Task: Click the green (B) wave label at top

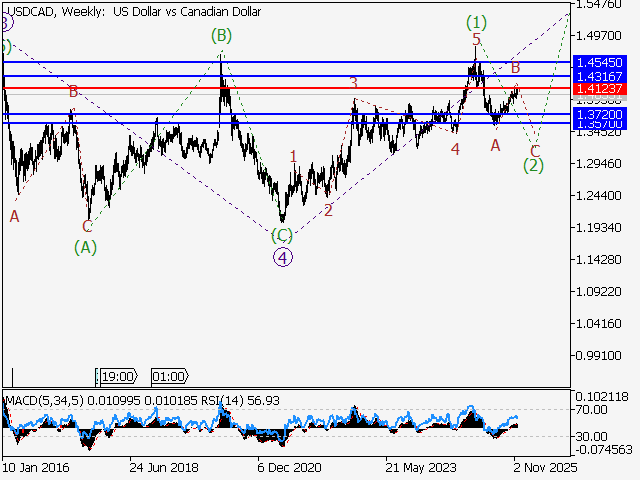Action: [221, 36]
